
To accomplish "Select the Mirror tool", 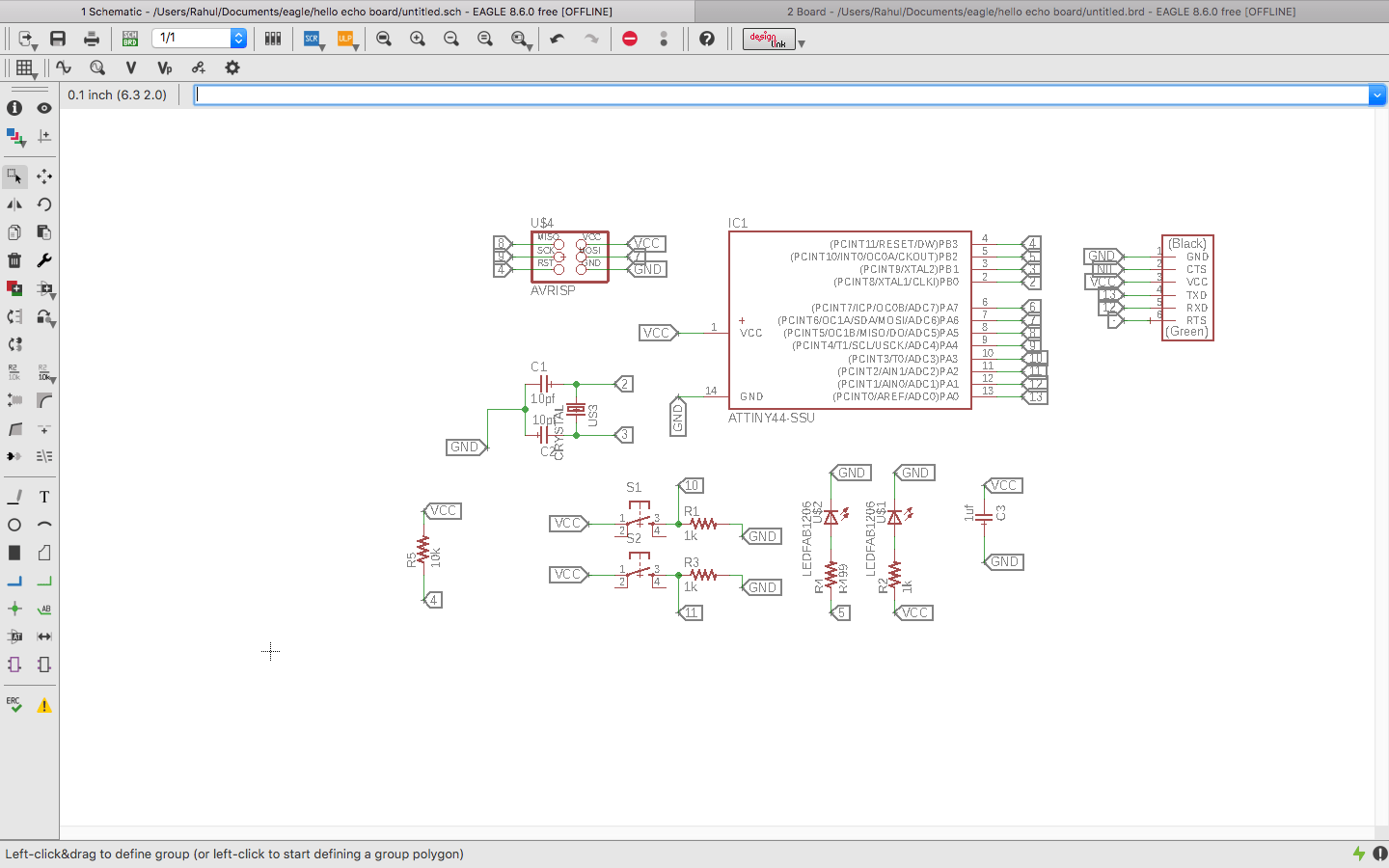I will click(14, 204).
